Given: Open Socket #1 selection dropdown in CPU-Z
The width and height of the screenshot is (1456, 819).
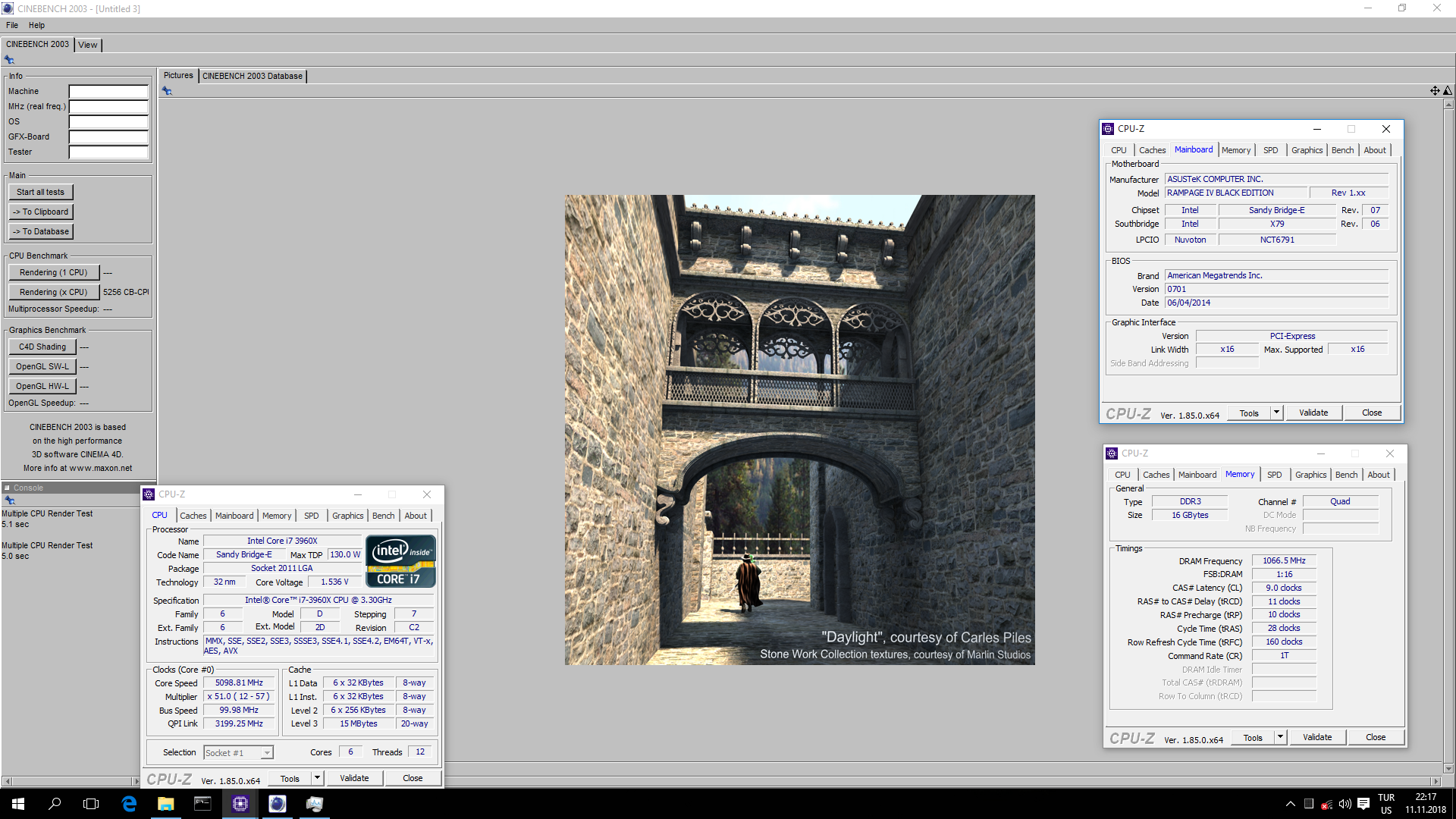Looking at the screenshot, I should 238,752.
